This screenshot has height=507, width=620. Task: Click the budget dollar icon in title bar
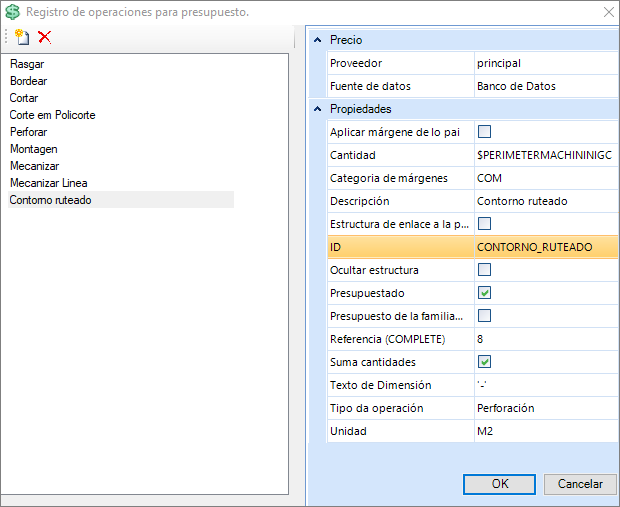tap(13, 12)
